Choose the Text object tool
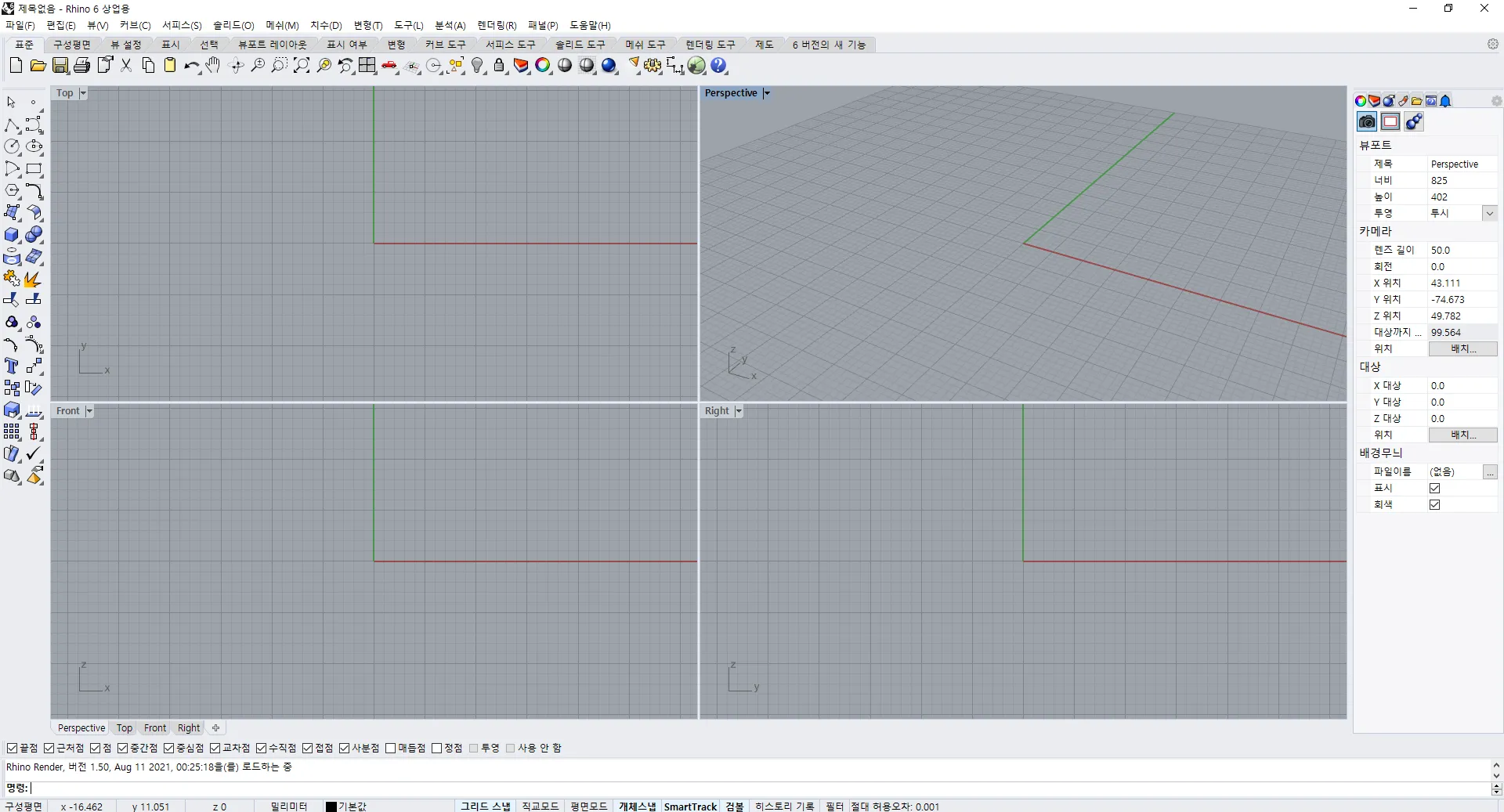Viewport: 1504px width, 812px height. click(x=12, y=366)
